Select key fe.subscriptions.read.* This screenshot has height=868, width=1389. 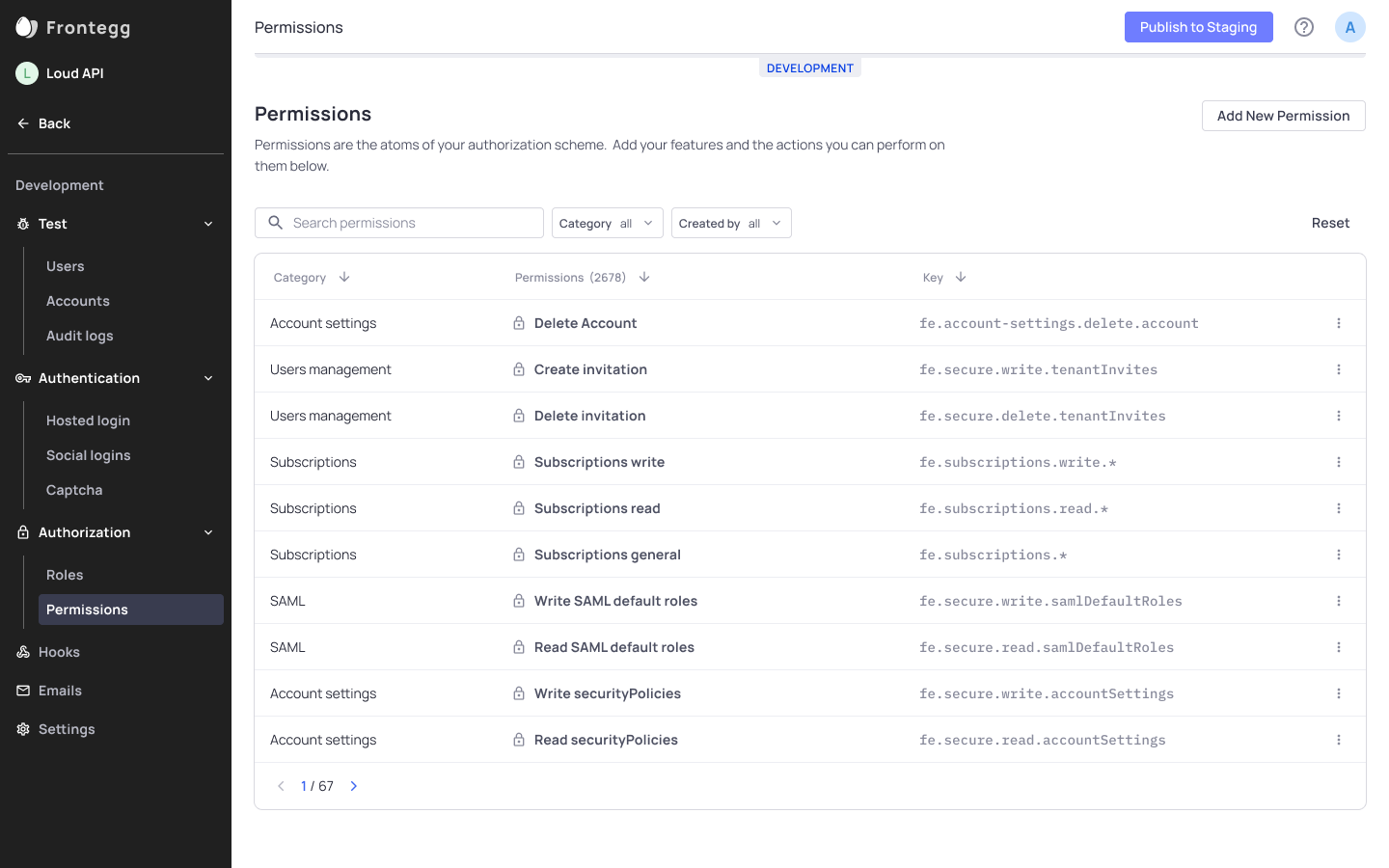coord(1013,508)
